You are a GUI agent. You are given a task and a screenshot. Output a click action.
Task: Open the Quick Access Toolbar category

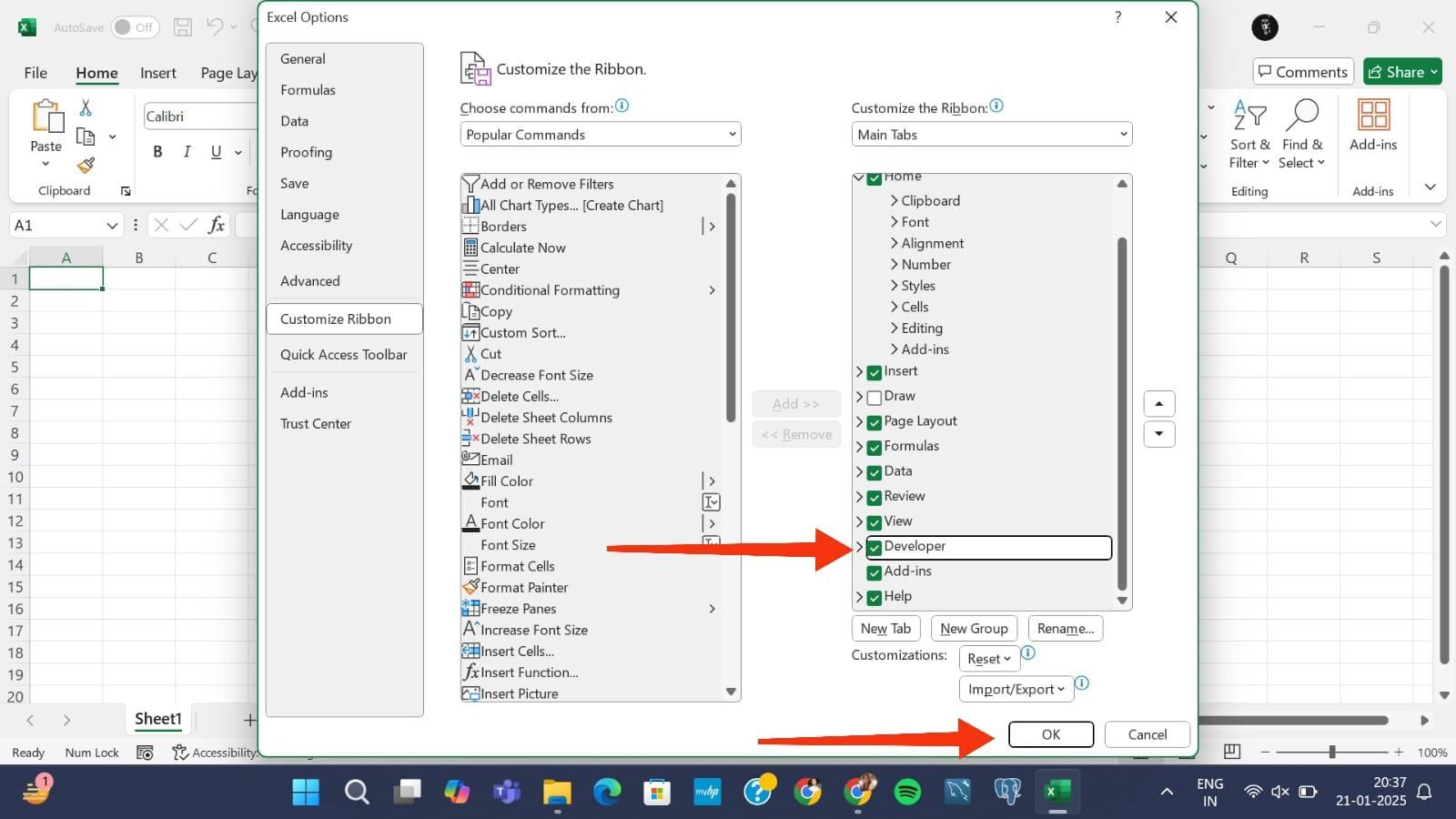coord(344,355)
